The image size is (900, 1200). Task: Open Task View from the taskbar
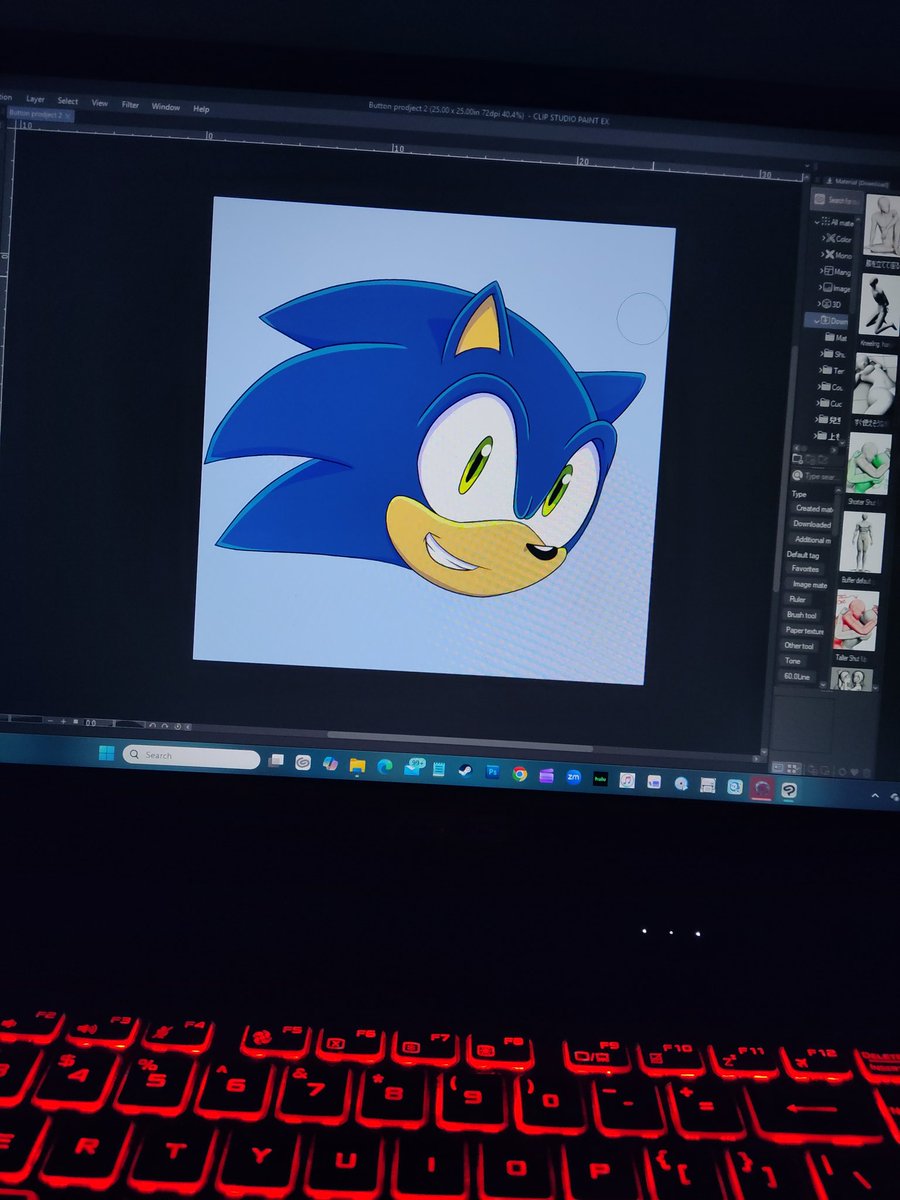pos(276,761)
